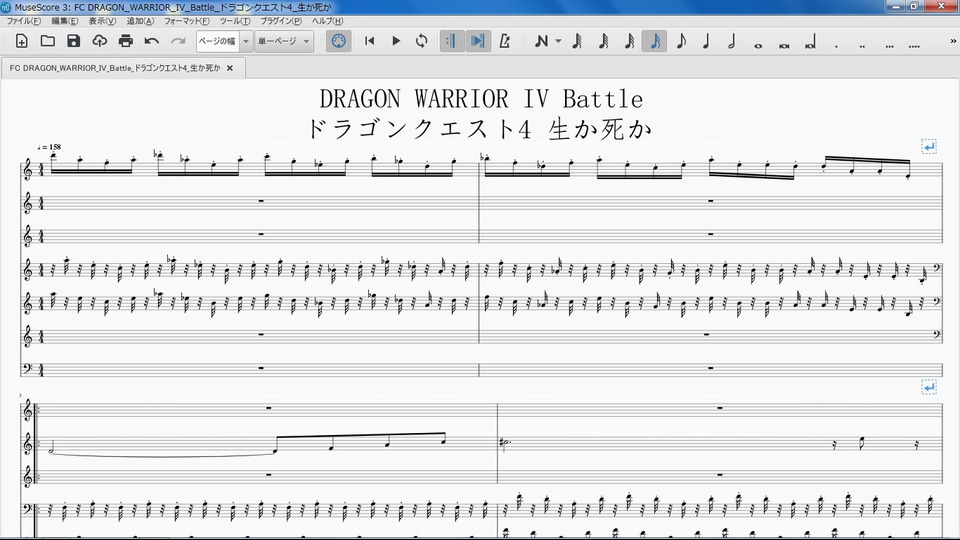
Task: Toggle concert pitch button
Action: tap(338, 41)
